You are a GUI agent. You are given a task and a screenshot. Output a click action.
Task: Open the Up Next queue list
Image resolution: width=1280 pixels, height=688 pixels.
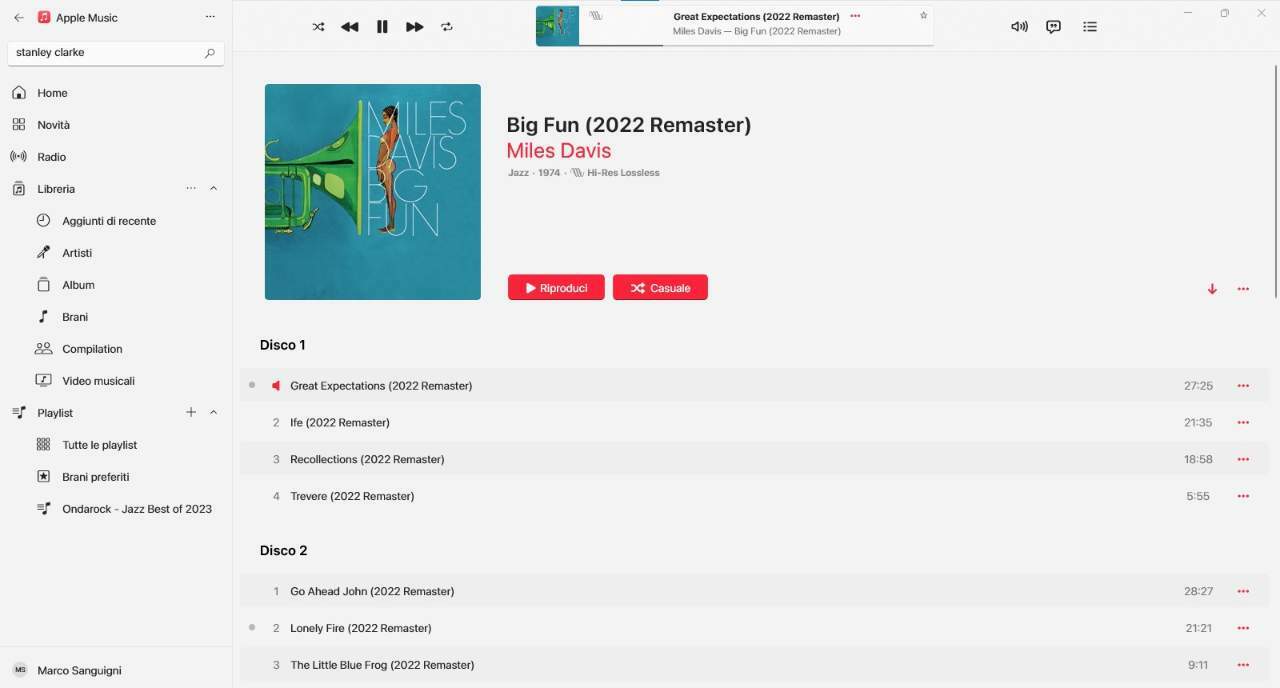[x=1090, y=27]
